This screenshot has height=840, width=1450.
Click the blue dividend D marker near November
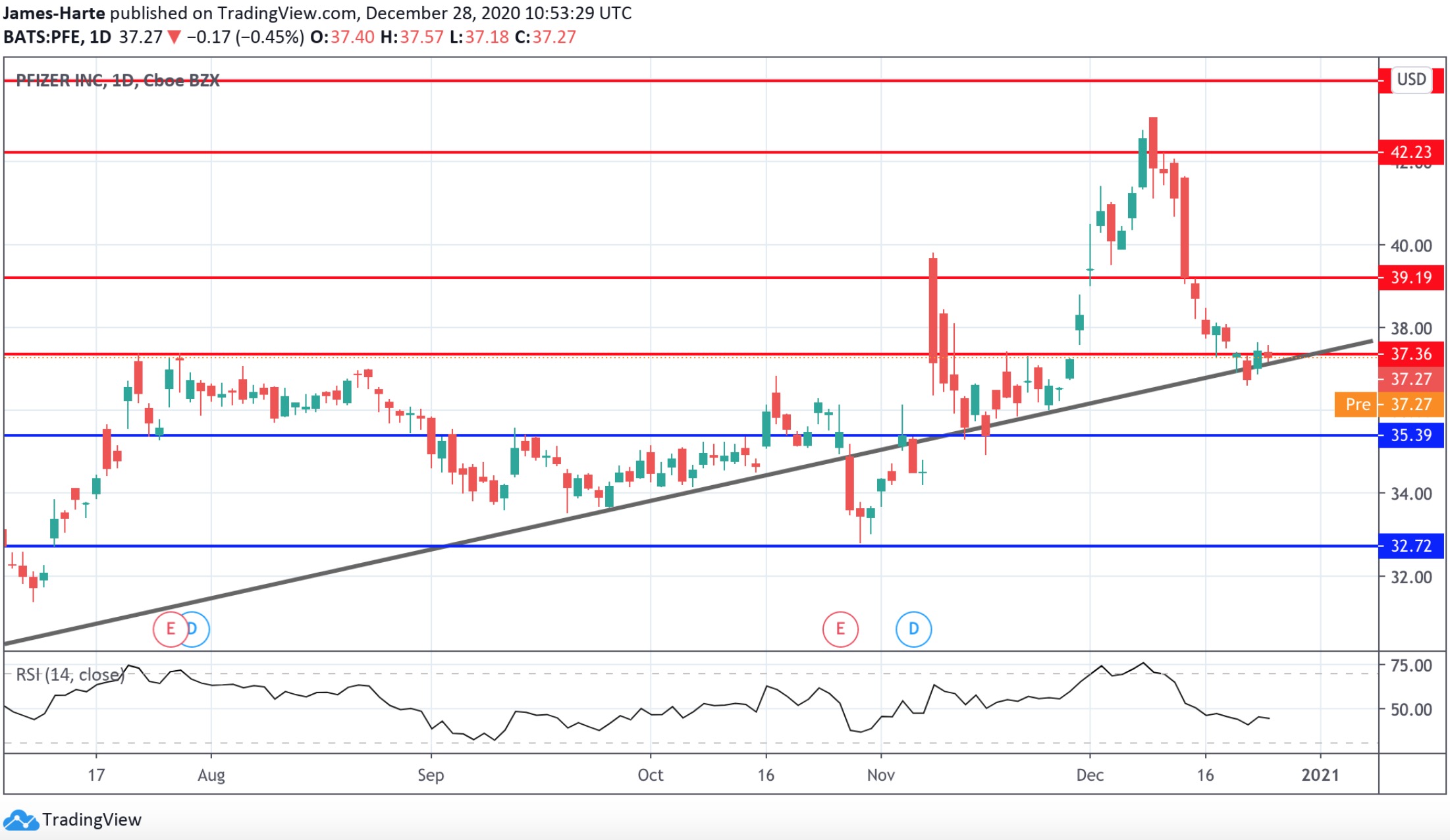(913, 629)
